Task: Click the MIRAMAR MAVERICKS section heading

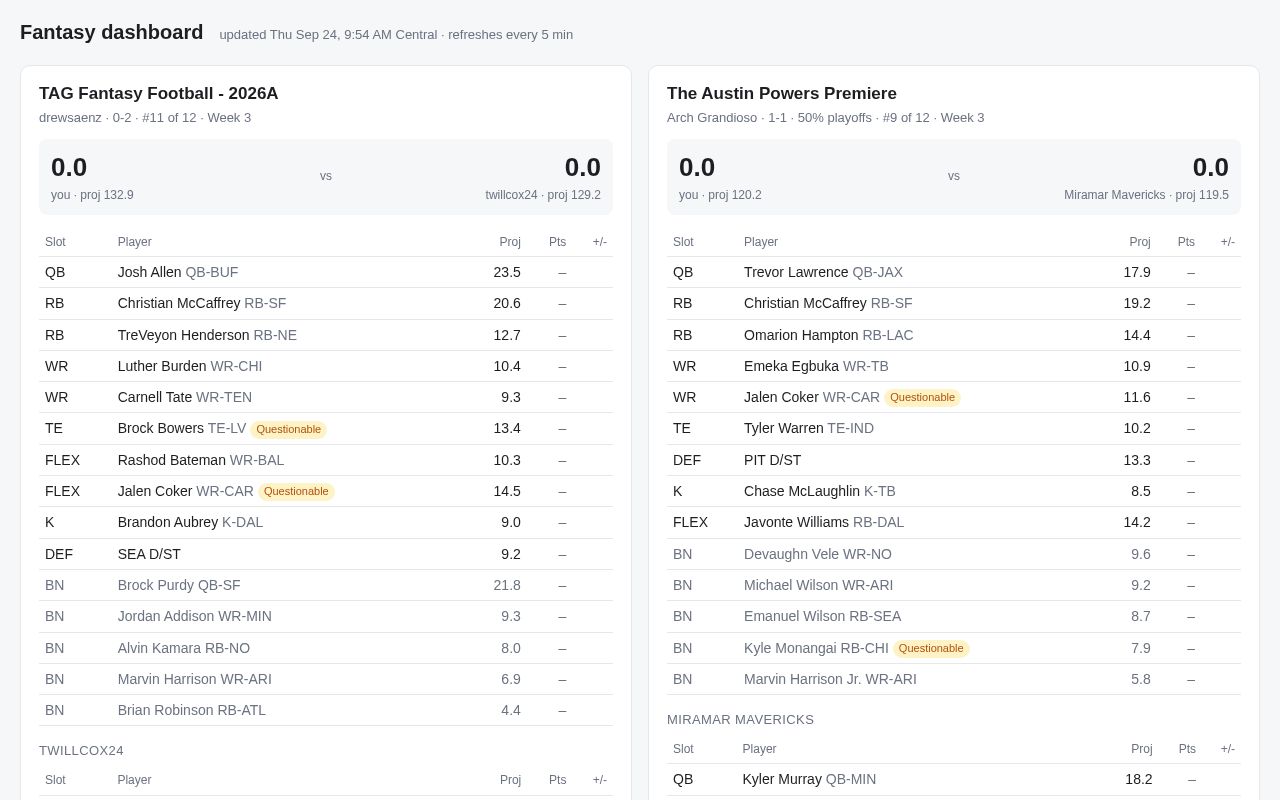Action: pos(740,720)
